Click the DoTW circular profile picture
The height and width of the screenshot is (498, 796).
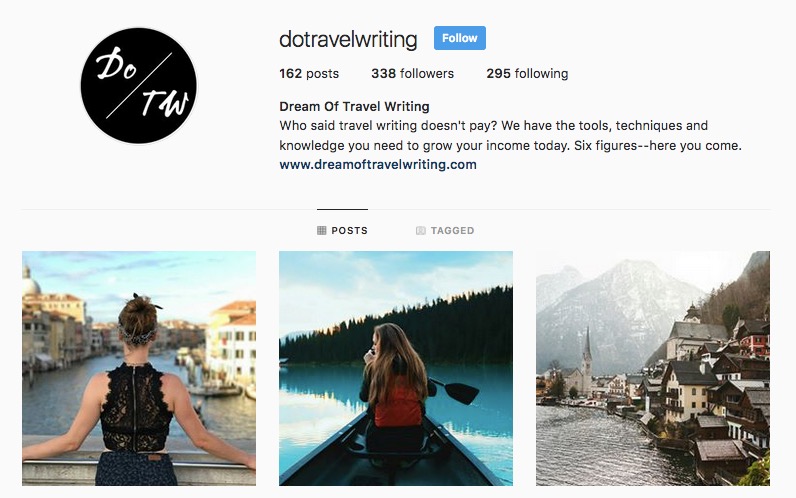click(139, 86)
